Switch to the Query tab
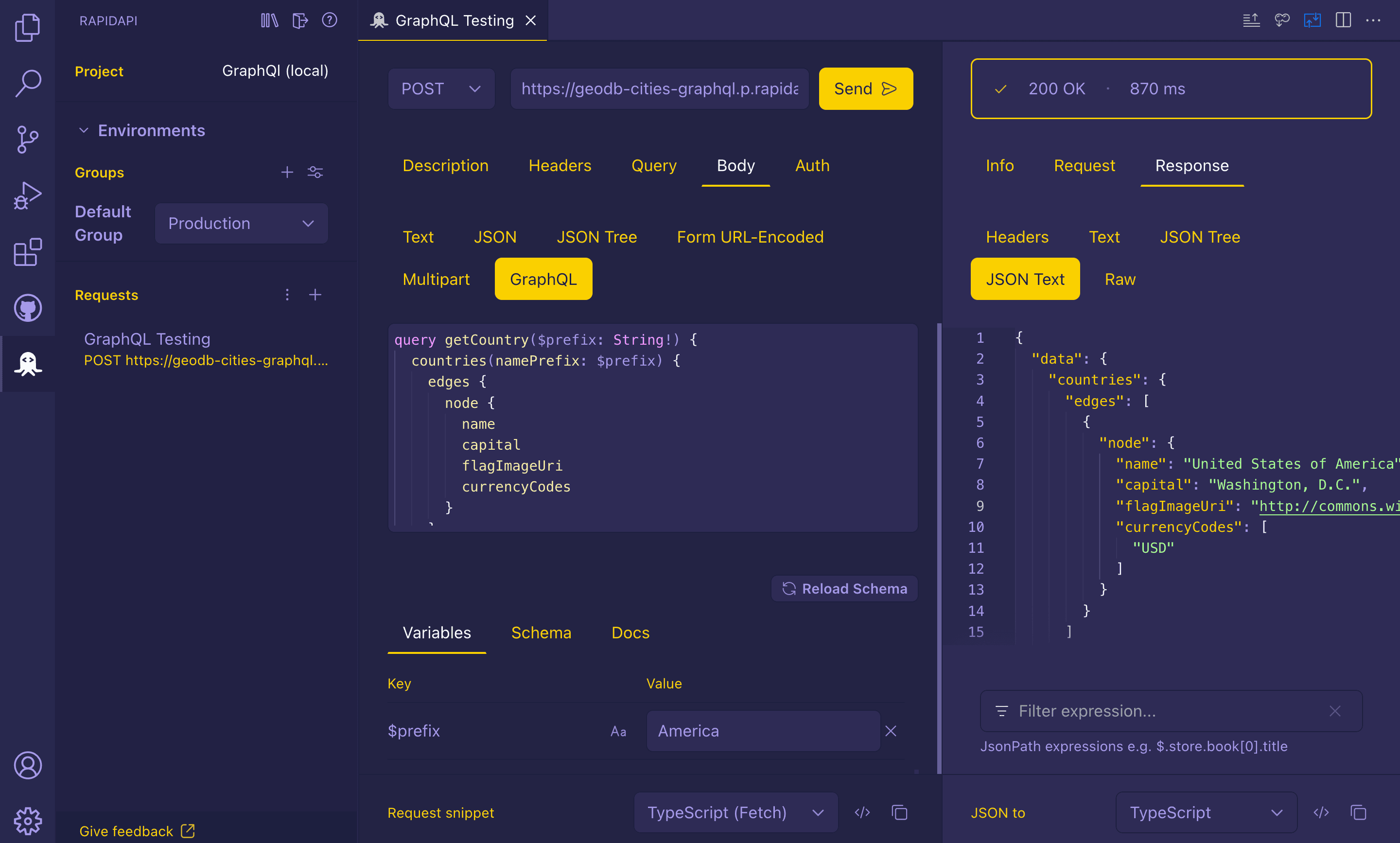This screenshot has height=843, width=1400. (x=654, y=165)
